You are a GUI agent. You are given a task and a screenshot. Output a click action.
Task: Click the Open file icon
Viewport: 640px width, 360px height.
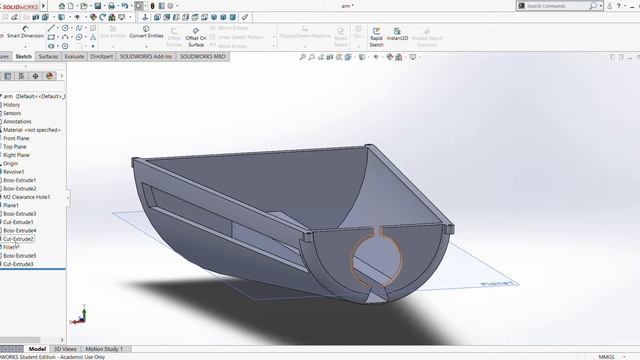[x=84, y=6]
